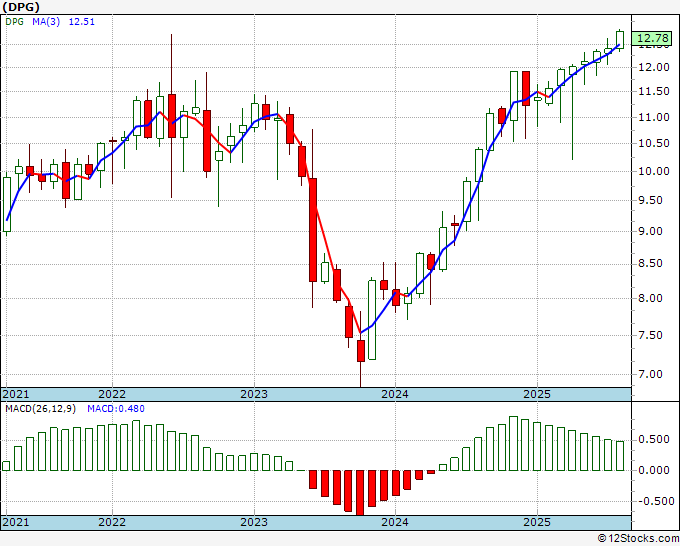
Task: Select the moving average value 12.51
Action: click(x=82, y=22)
